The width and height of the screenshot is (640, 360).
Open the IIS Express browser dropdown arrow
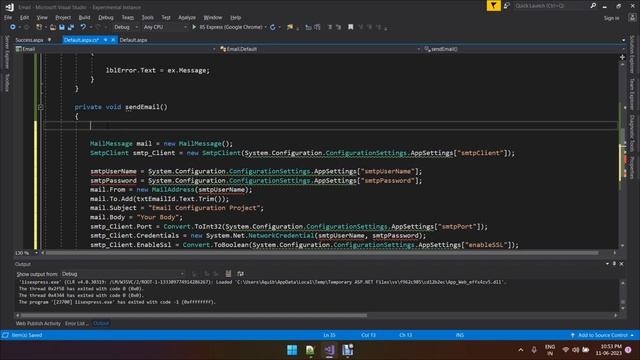(266, 27)
